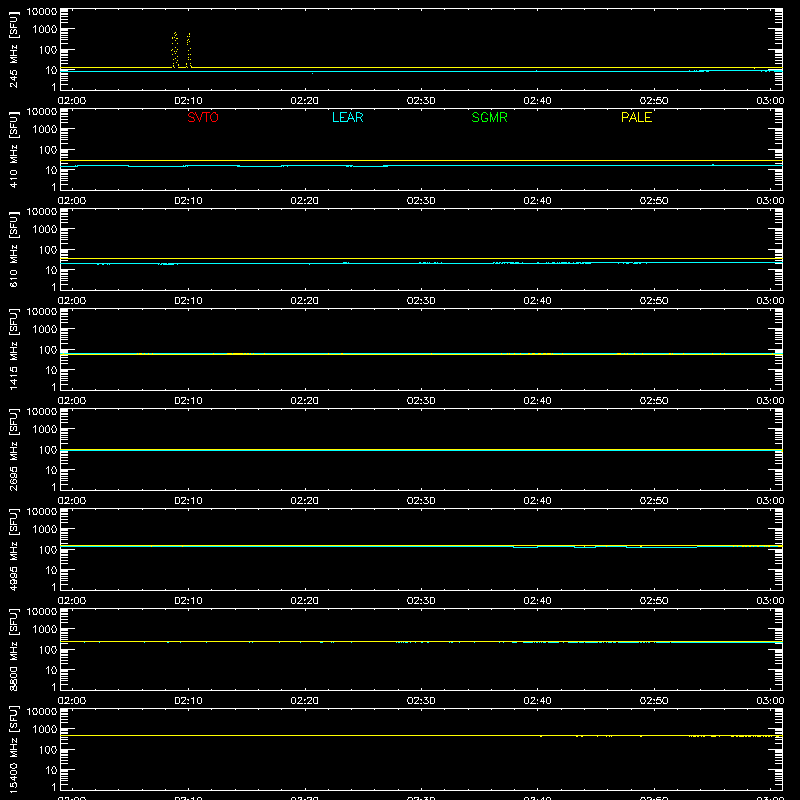Image resolution: width=800 pixels, height=800 pixels.
Task: Click the 02:20 time label below 410 MHz plot
Action: [305, 201]
